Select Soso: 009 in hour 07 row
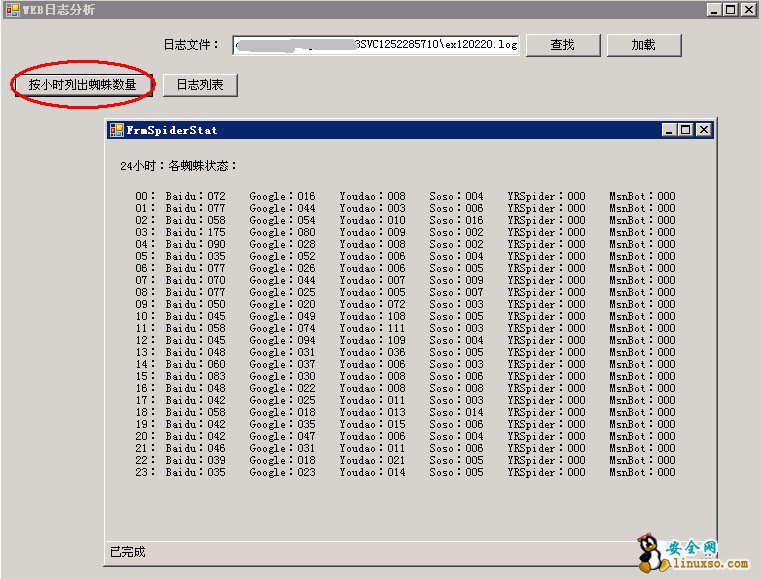Image resolution: width=761 pixels, height=579 pixels. (456, 280)
